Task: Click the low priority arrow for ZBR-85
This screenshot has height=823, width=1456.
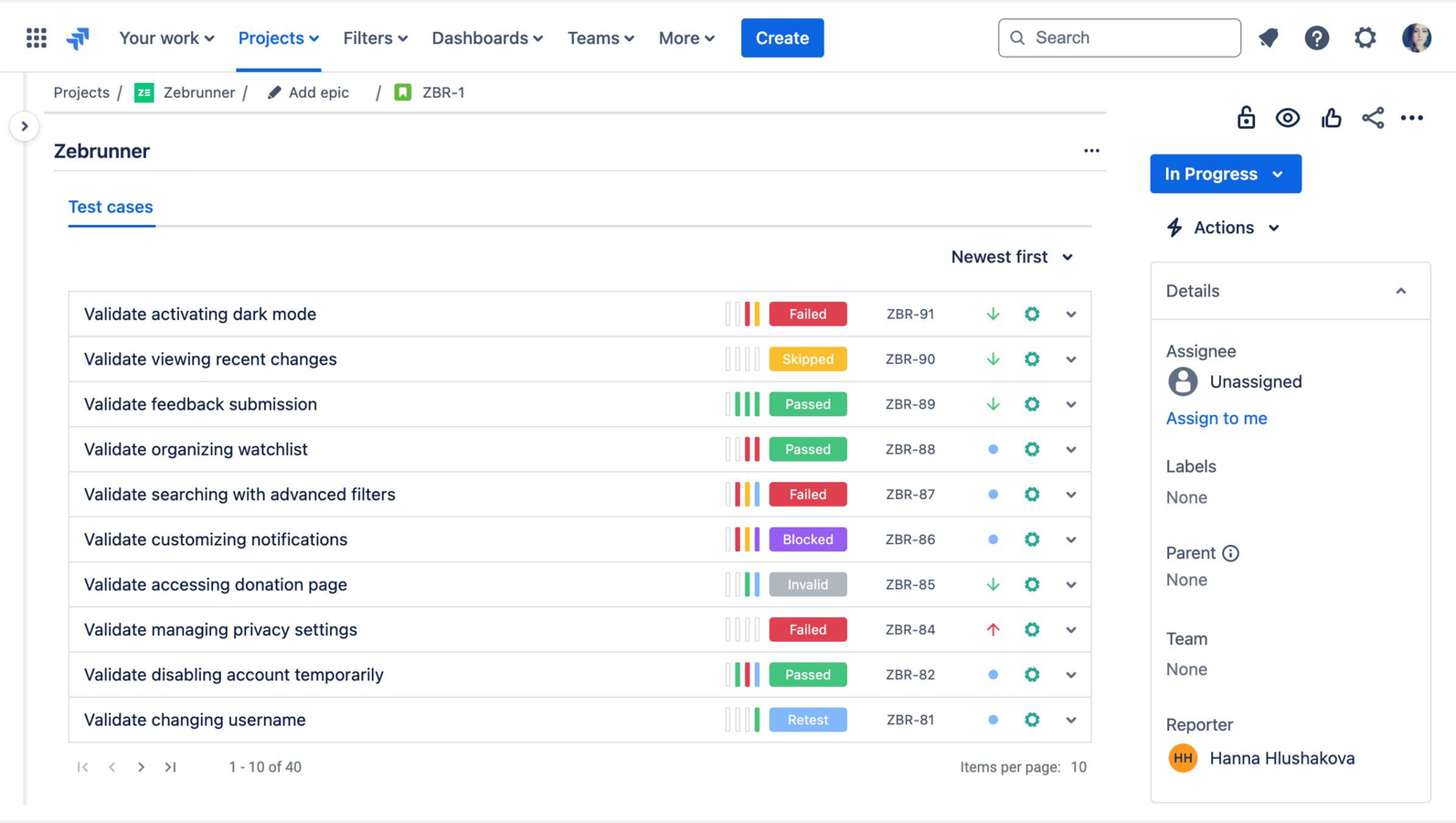Action: (993, 584)
